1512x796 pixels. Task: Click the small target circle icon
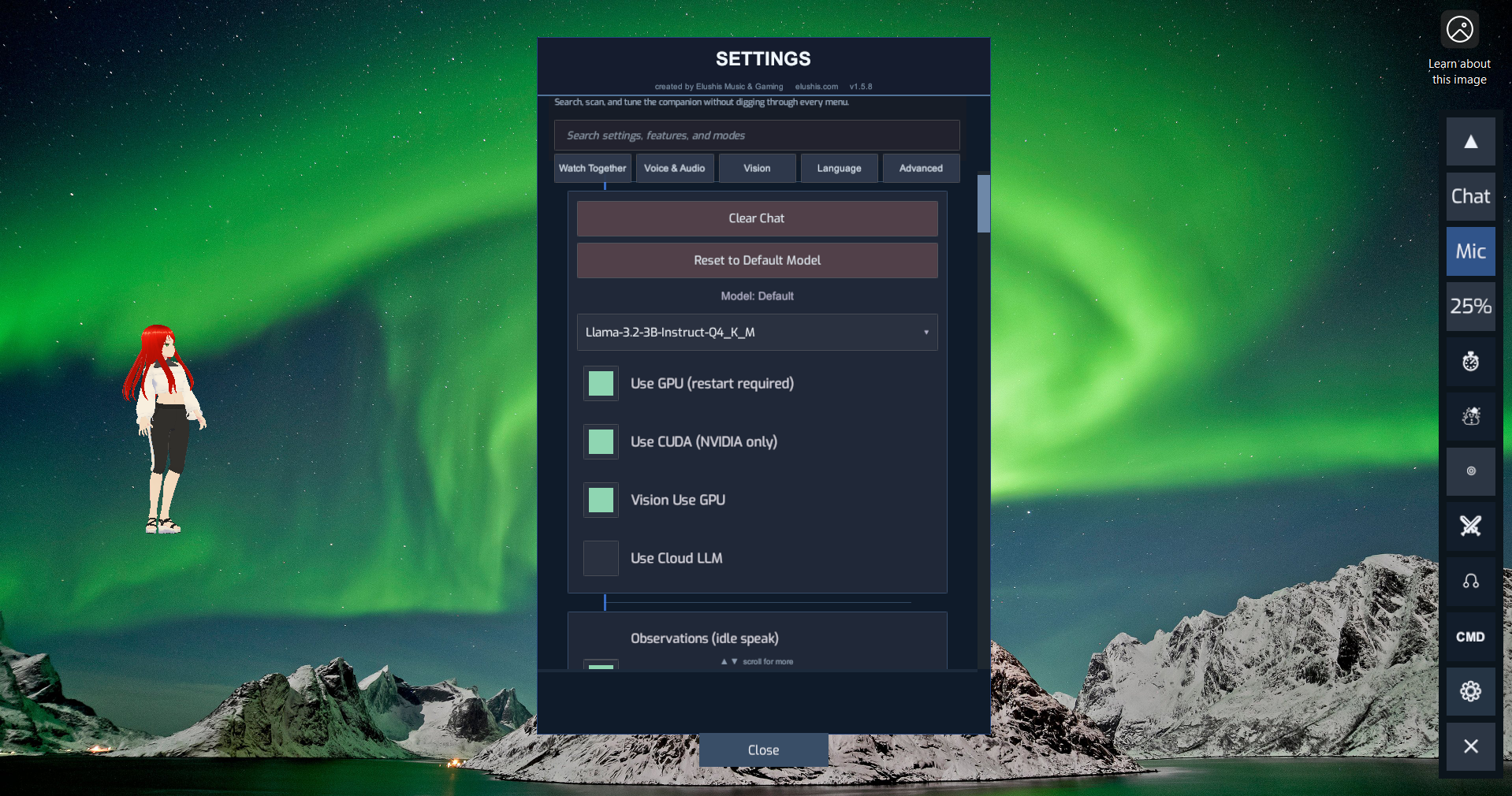click(x=1470, y=471)
